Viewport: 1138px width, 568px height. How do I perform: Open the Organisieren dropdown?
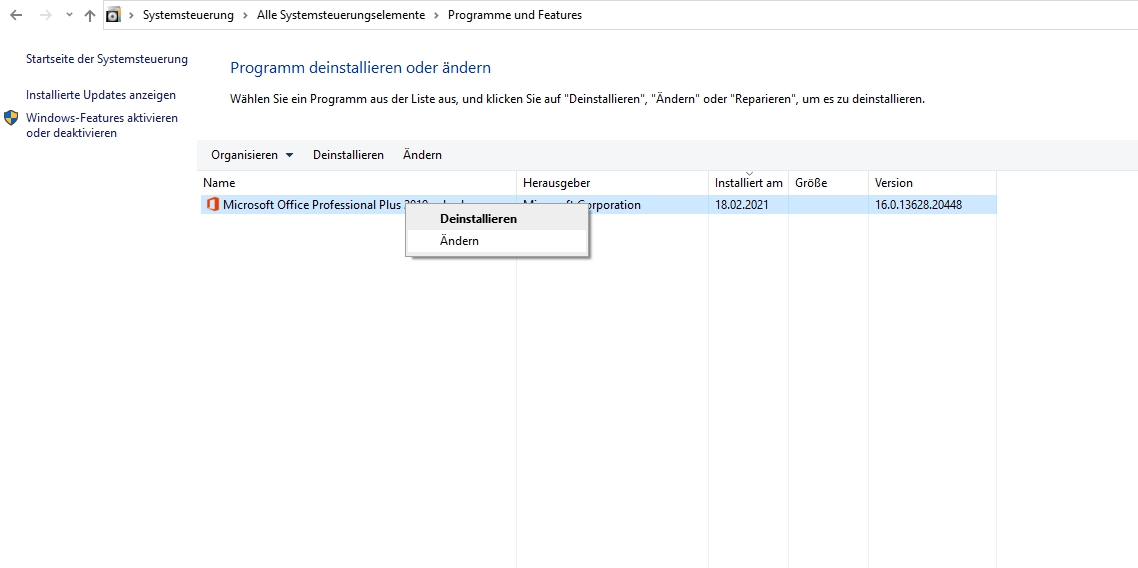click(x=252, y=155)
